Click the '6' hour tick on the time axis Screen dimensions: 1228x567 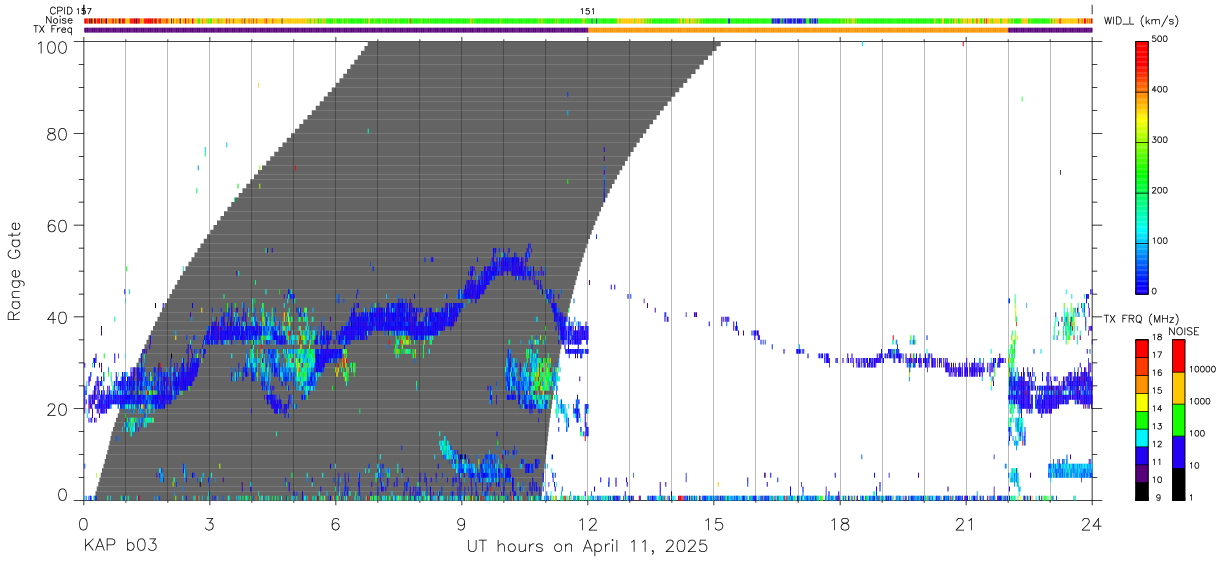click(335, 523)
